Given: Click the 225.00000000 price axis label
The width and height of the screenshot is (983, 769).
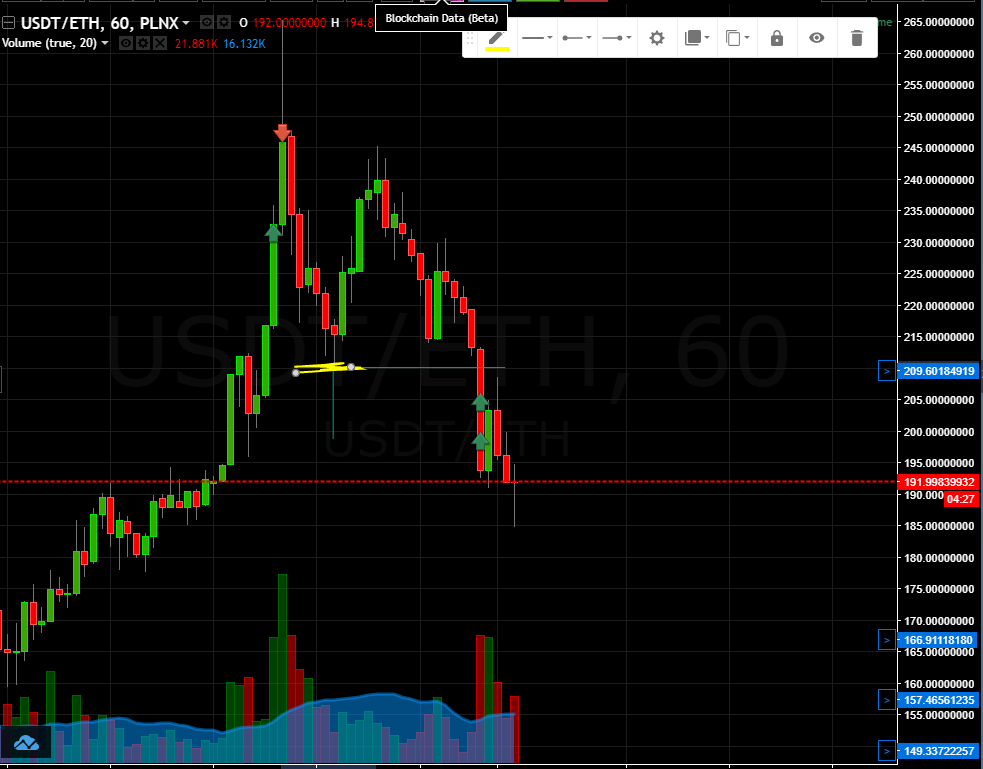Looking at the screenshot, I should coord(938,274).
